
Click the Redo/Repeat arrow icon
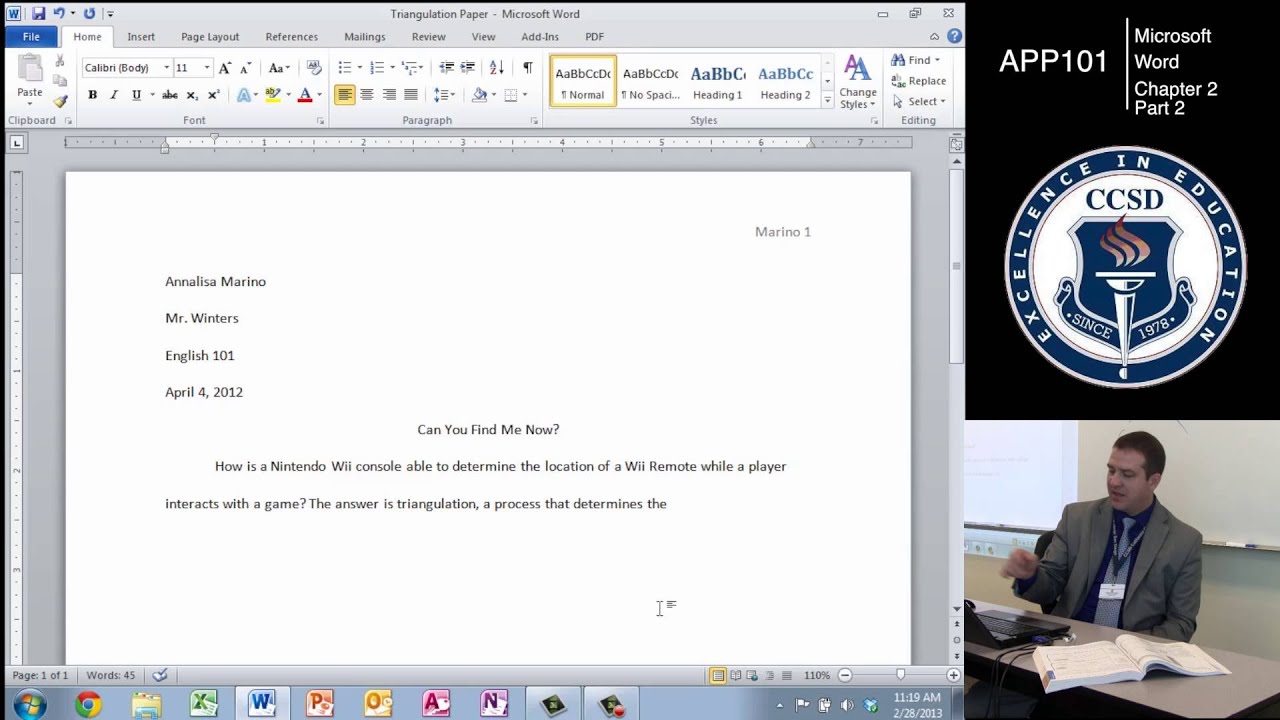[x=89, y=14]
